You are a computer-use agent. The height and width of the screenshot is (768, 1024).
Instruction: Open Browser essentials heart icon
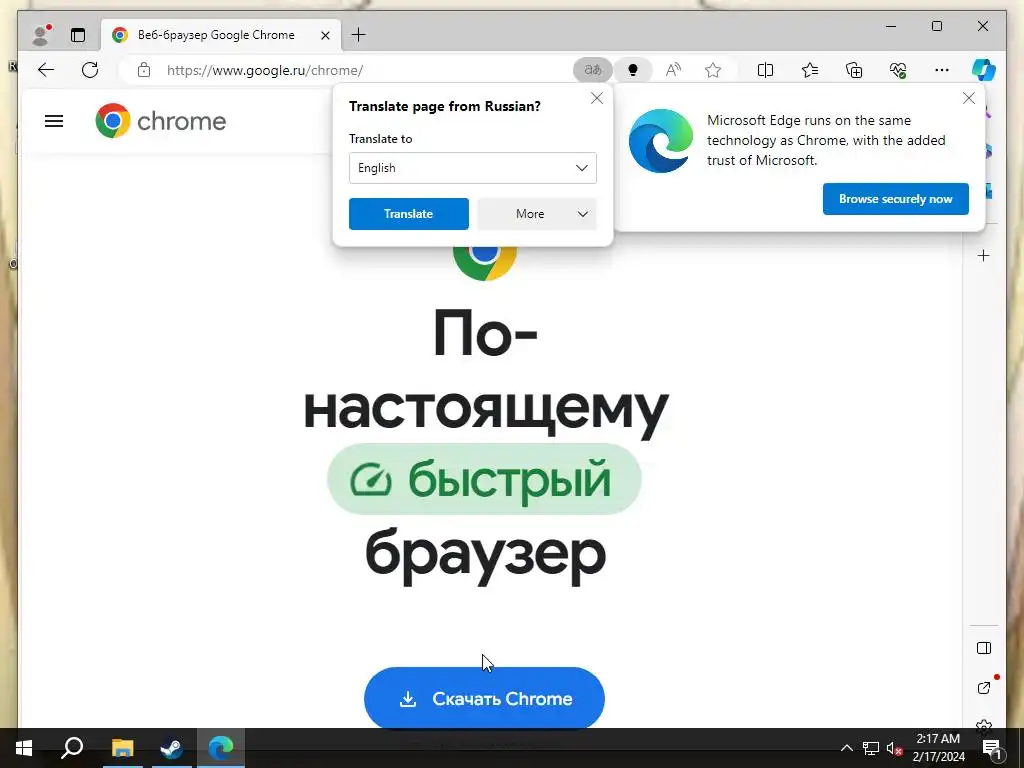pos(898,70)
